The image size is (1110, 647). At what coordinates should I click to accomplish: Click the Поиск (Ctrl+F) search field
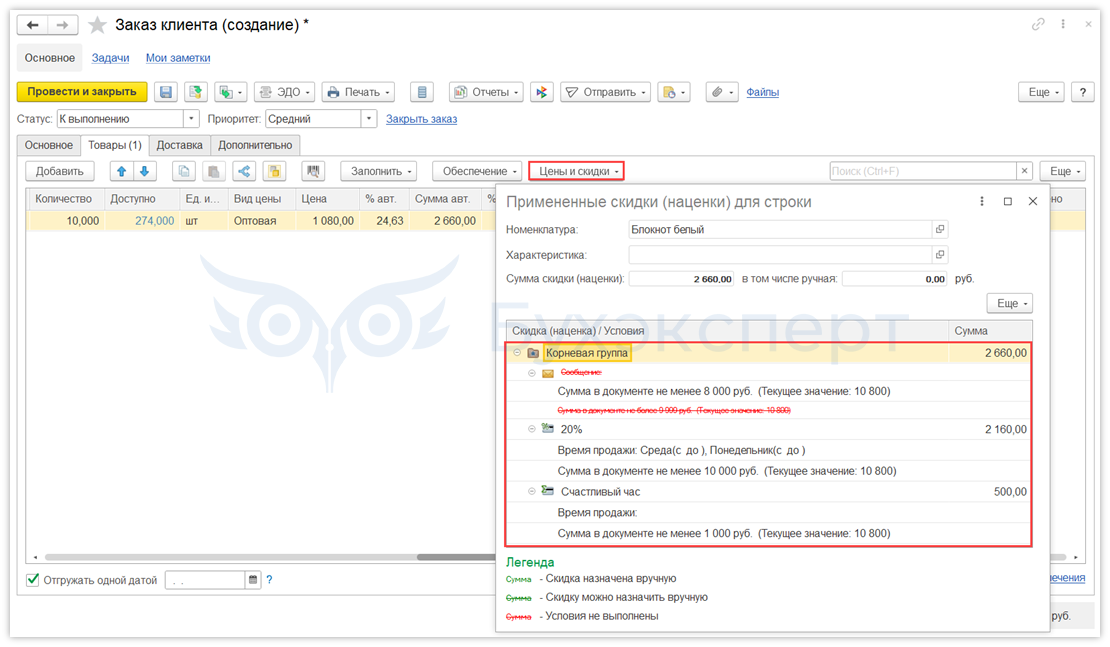click(923, 171)
